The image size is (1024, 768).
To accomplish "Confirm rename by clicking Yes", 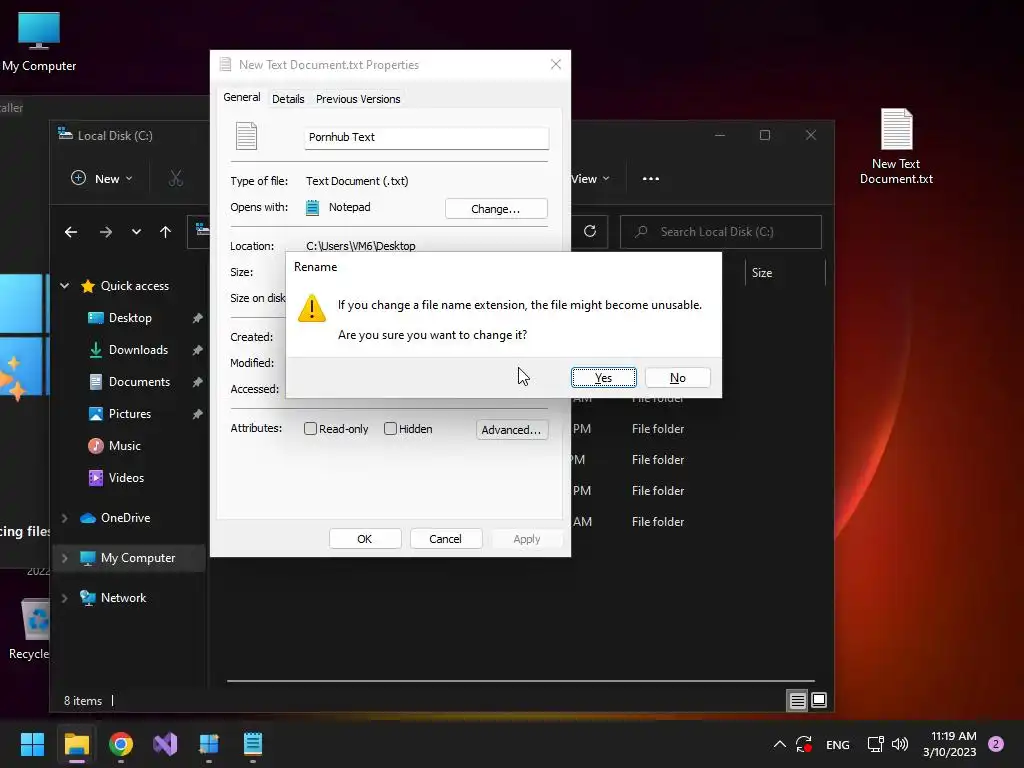I will [603, 377].
